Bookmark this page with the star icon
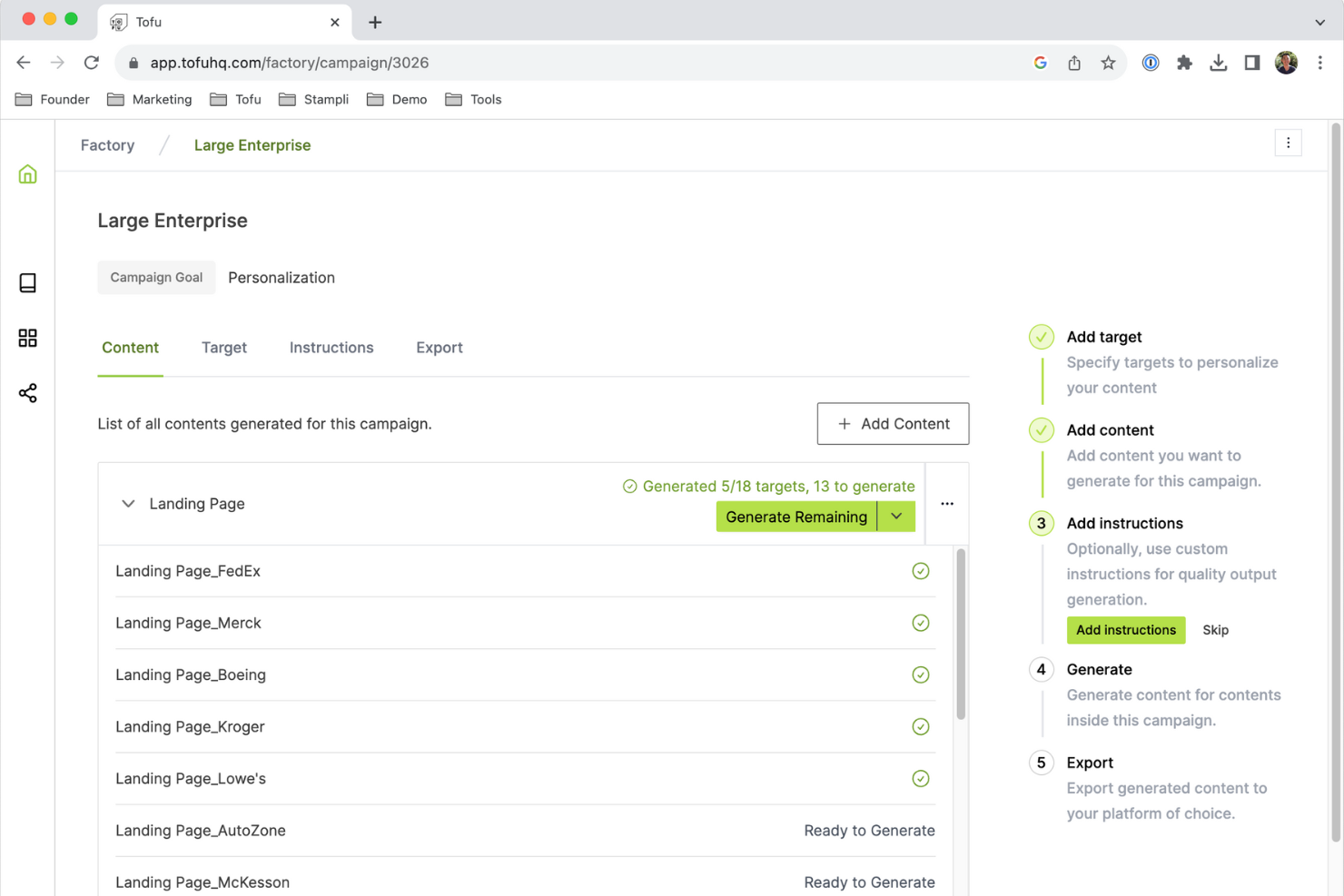1344x896 pixels. (1108, 63)
